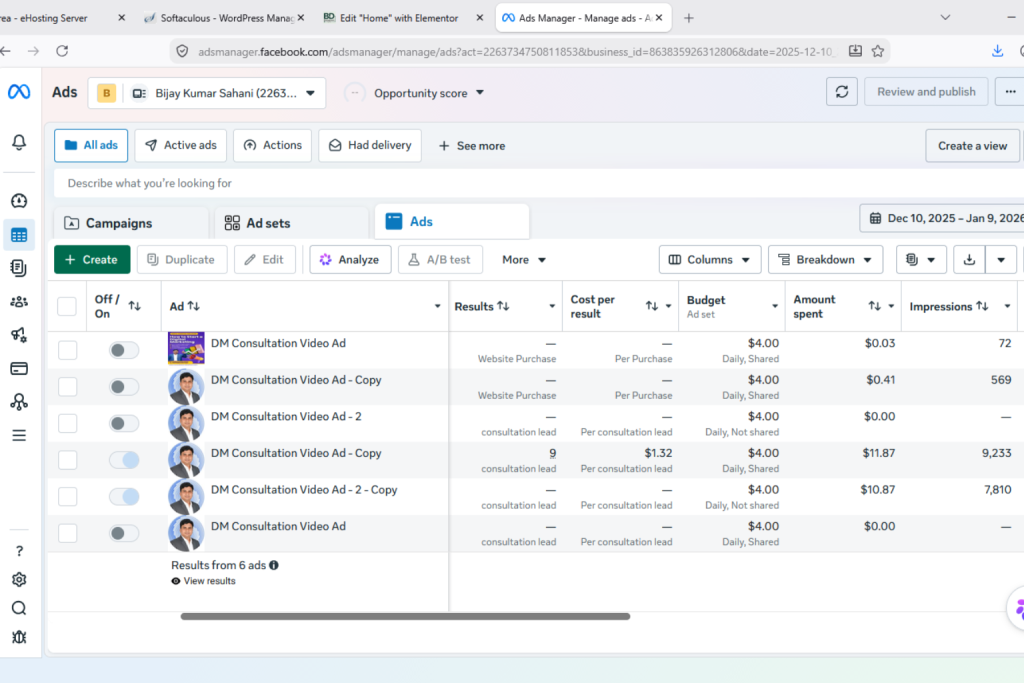Image resolution: width=1024 pixels, height=683 pixels.
Task: Click the export download icon button
Action: click(969, 260)
